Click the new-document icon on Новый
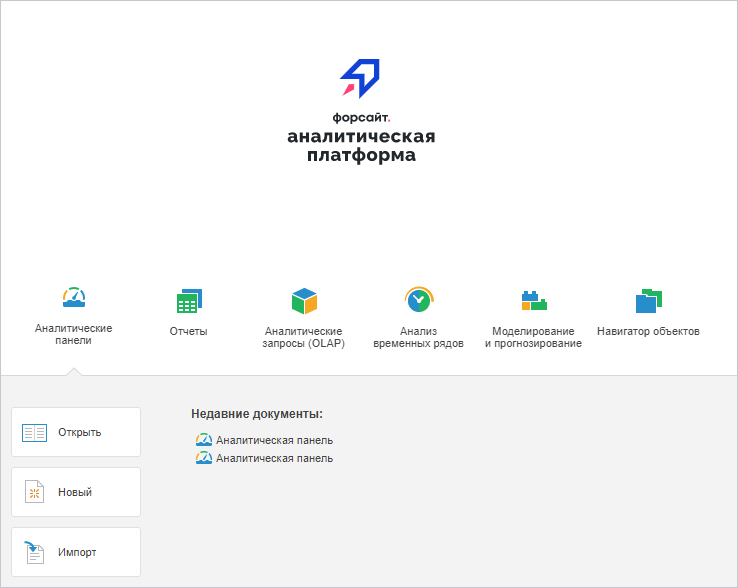Image resolution: width=738 pixels, height=588 pixels. (x=34, y=492)
